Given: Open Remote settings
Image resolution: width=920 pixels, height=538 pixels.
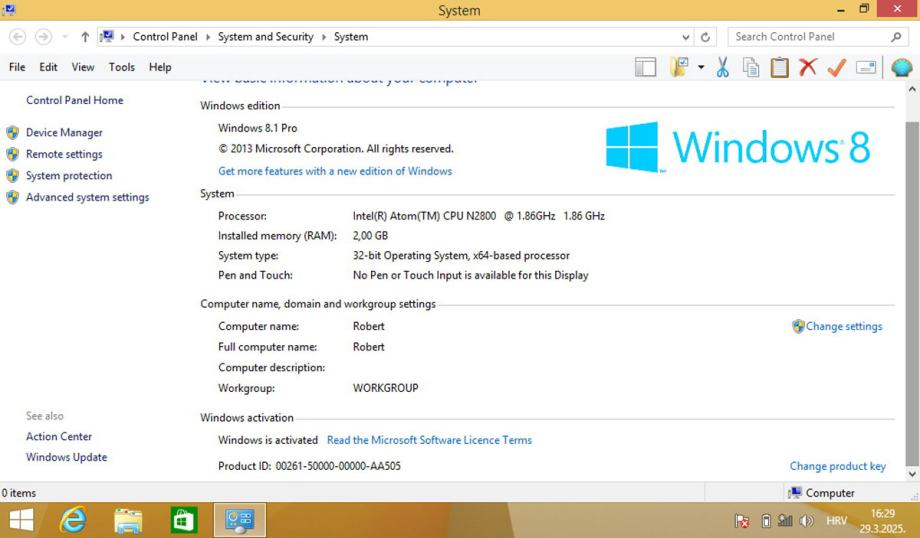Looking at the screenshot, I should coord(64,154).
